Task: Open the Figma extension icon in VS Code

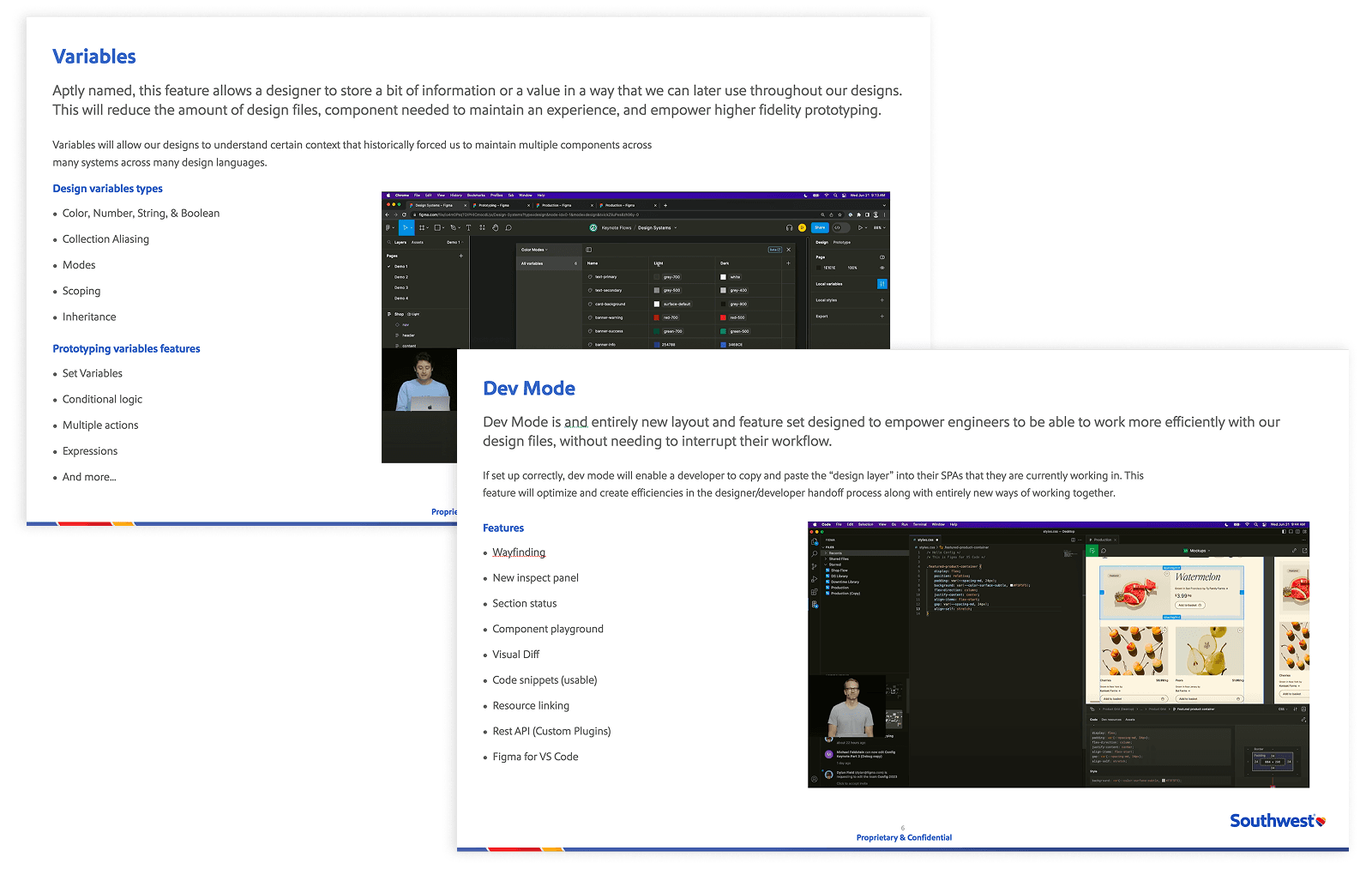Action: 814,605
